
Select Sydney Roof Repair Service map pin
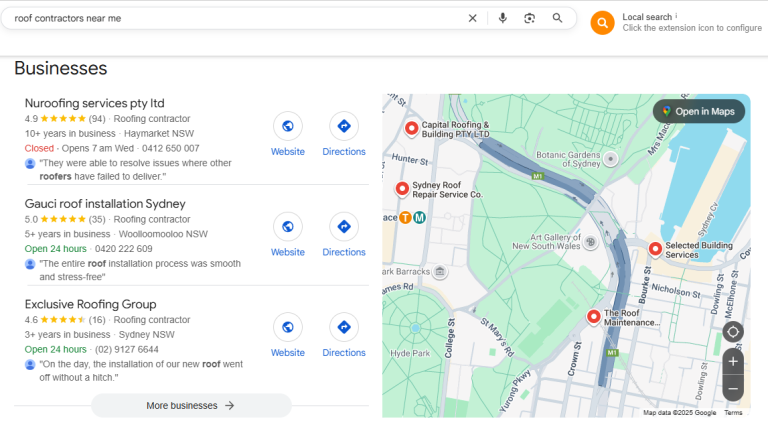(402, 188)
